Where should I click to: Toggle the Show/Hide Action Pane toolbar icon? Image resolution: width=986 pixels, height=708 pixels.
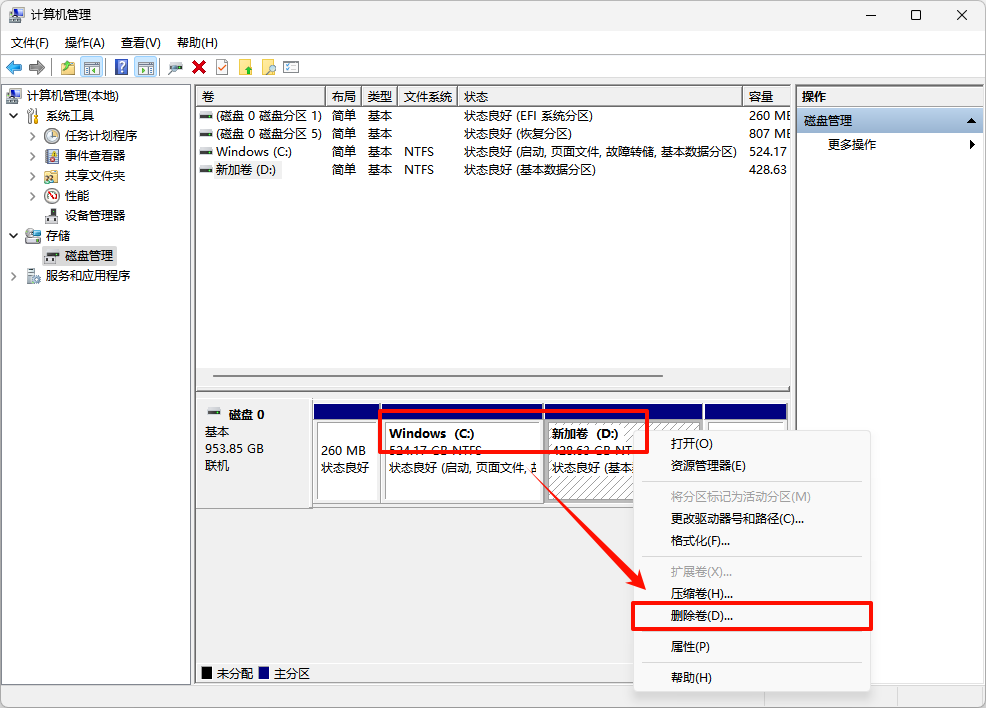coord(146,67)
